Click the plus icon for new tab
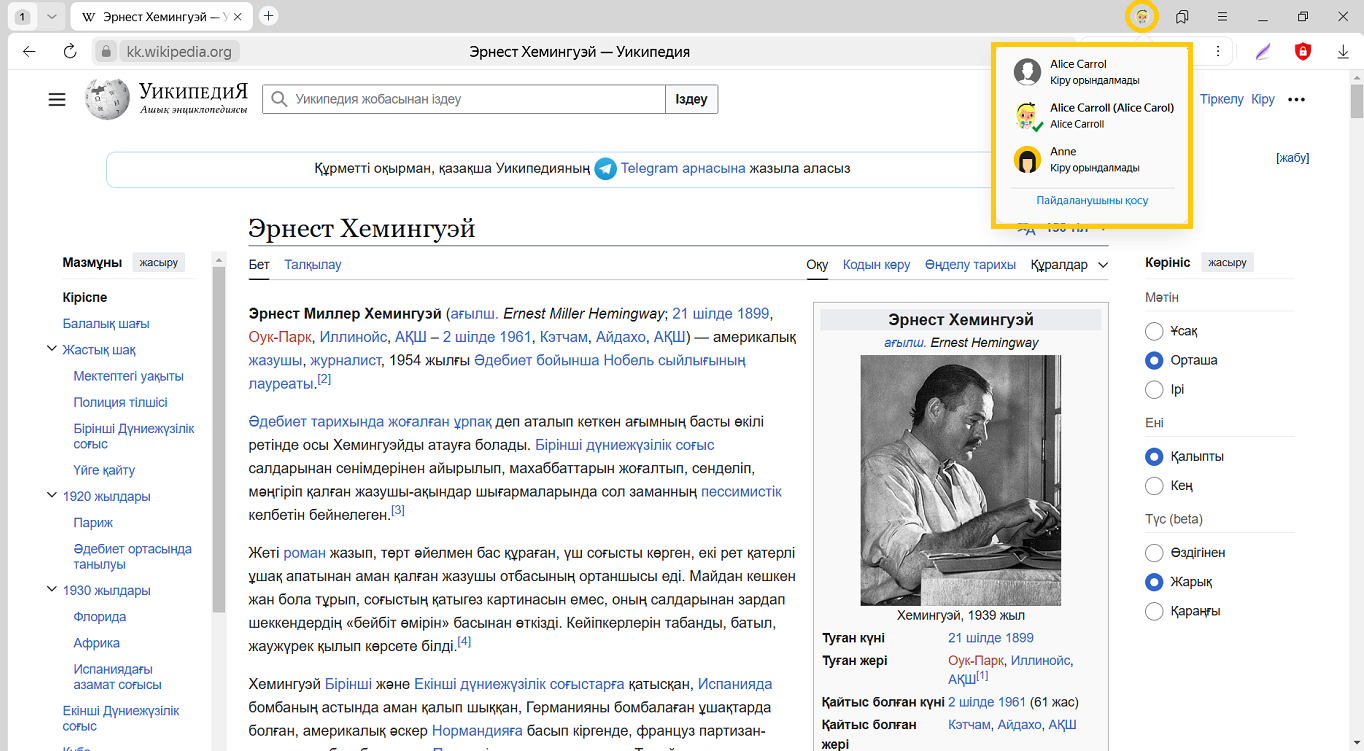1364x751 pixels. tap(268, 16)
